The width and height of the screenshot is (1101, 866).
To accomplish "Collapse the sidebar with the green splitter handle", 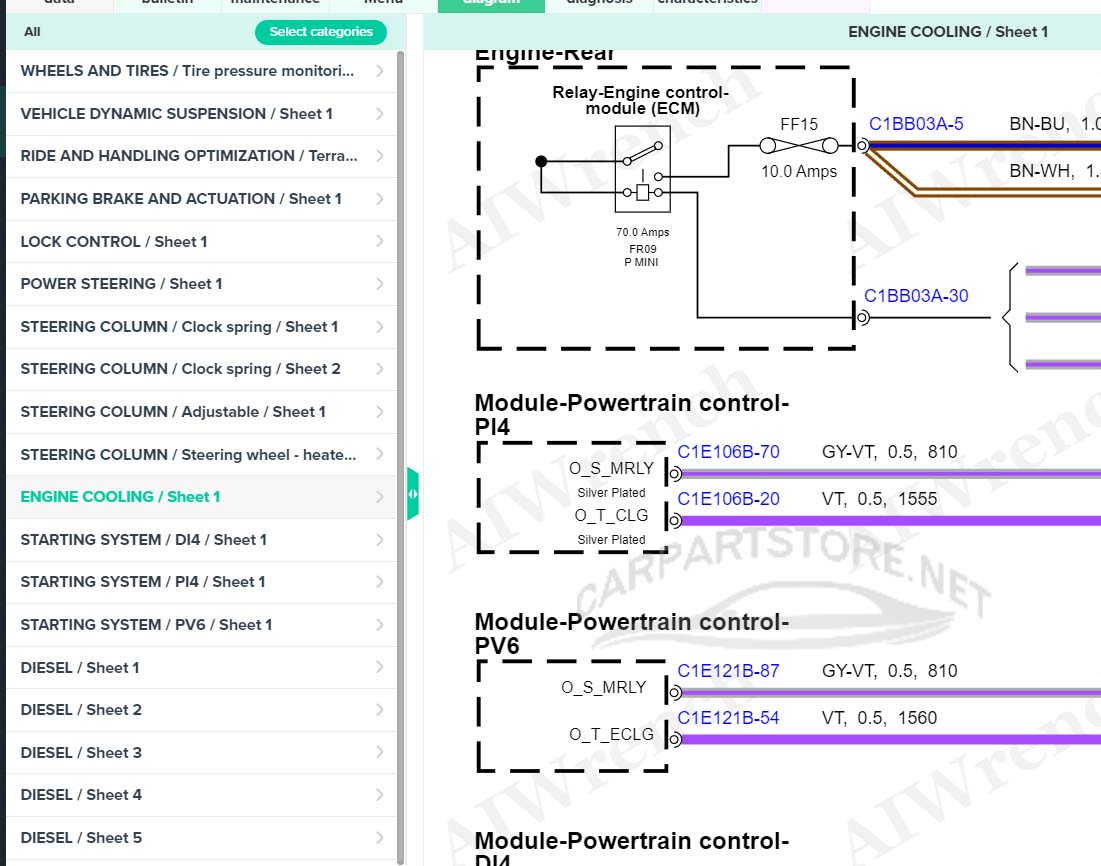I will 413,494.
